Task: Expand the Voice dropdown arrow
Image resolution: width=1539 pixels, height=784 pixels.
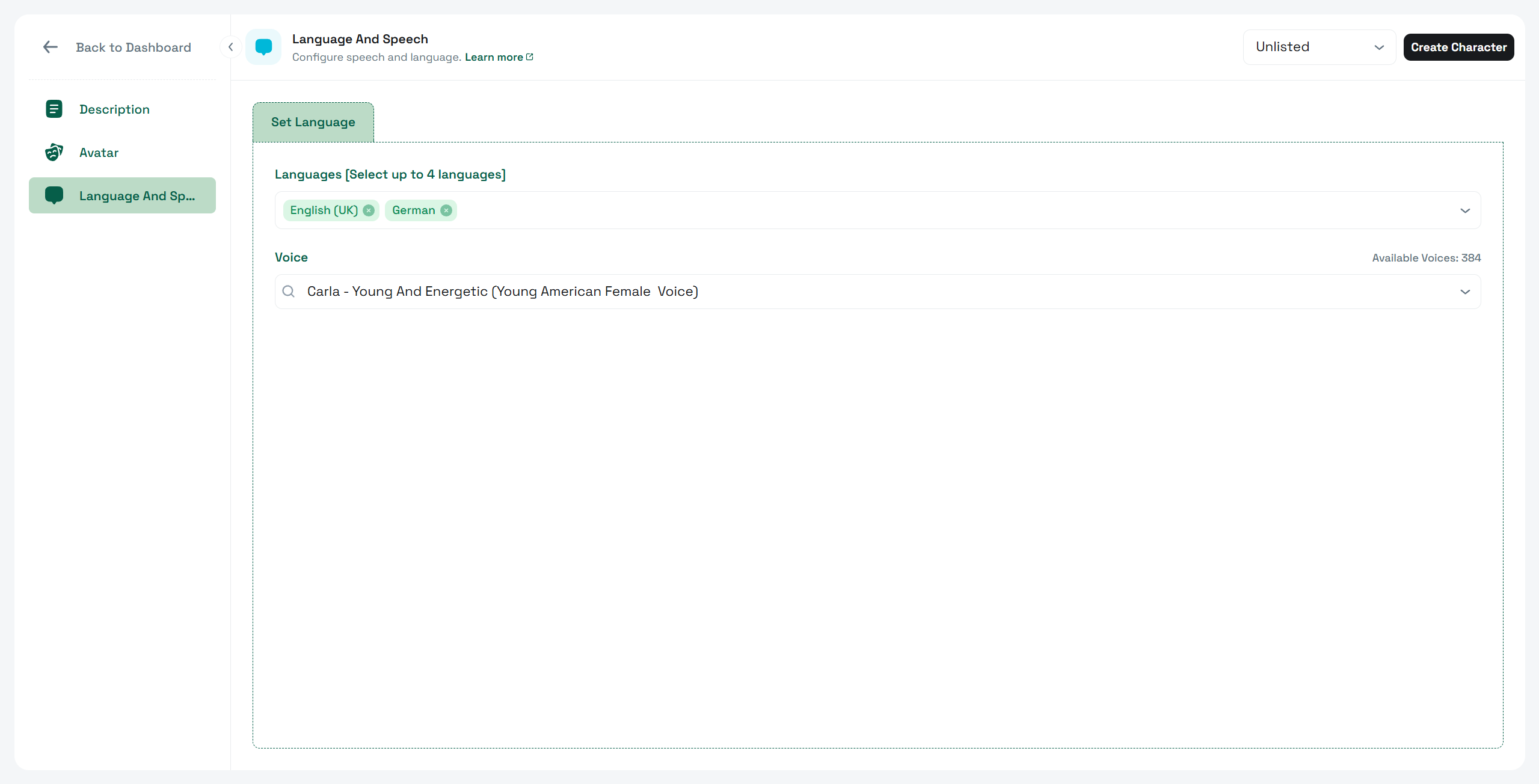Action: (x=1465, y=292)
